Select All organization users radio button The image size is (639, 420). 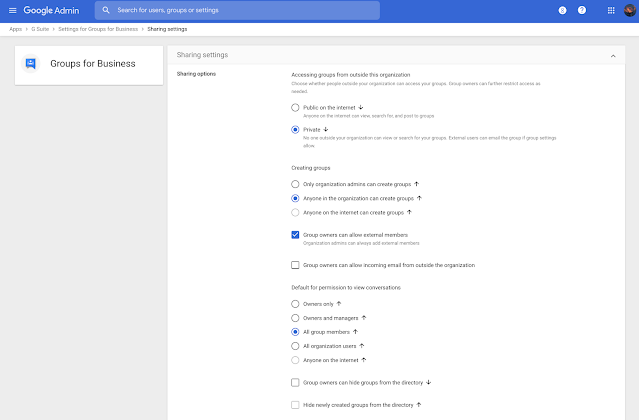click(295, 346)
